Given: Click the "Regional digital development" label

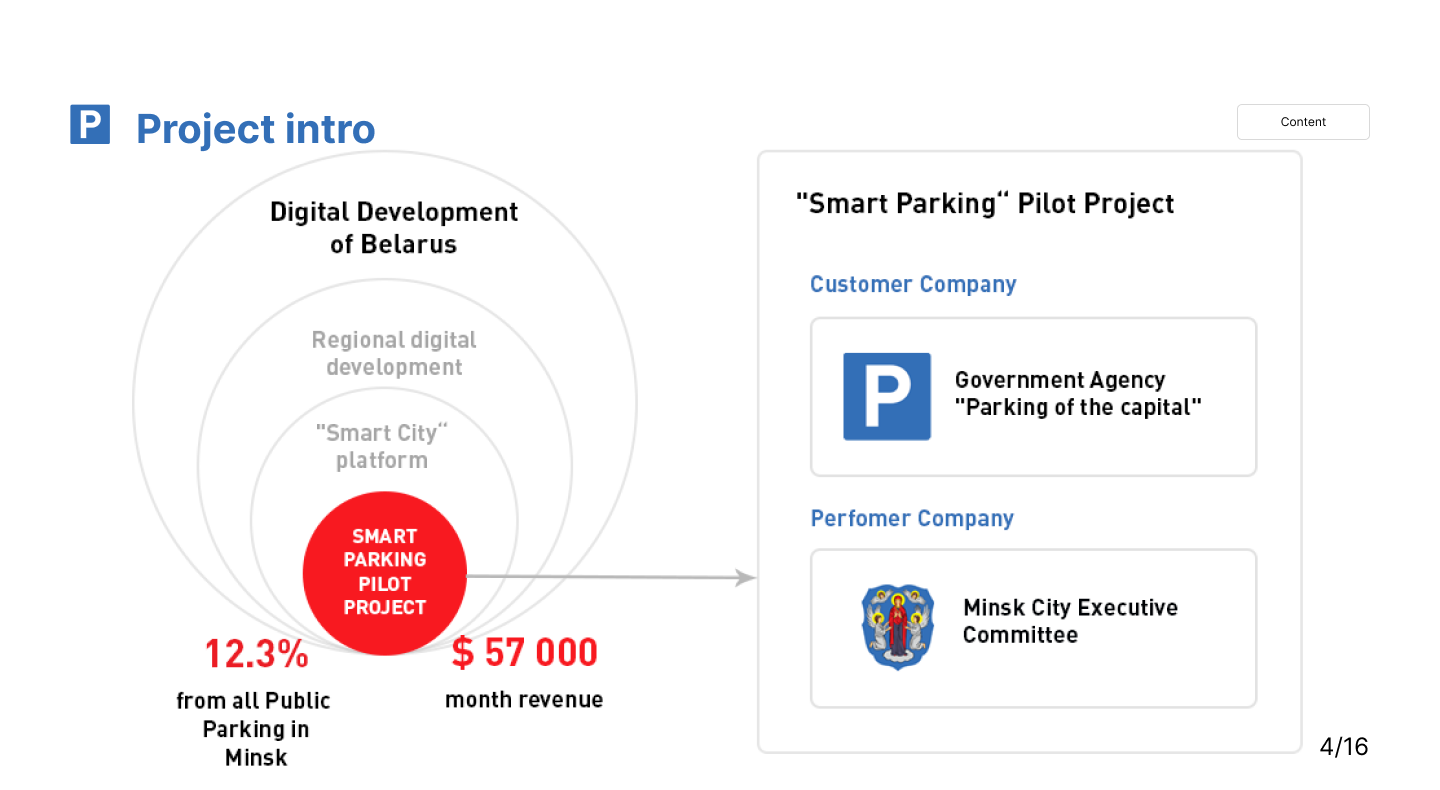Looking at the screenshot, I should coord(394,353).
